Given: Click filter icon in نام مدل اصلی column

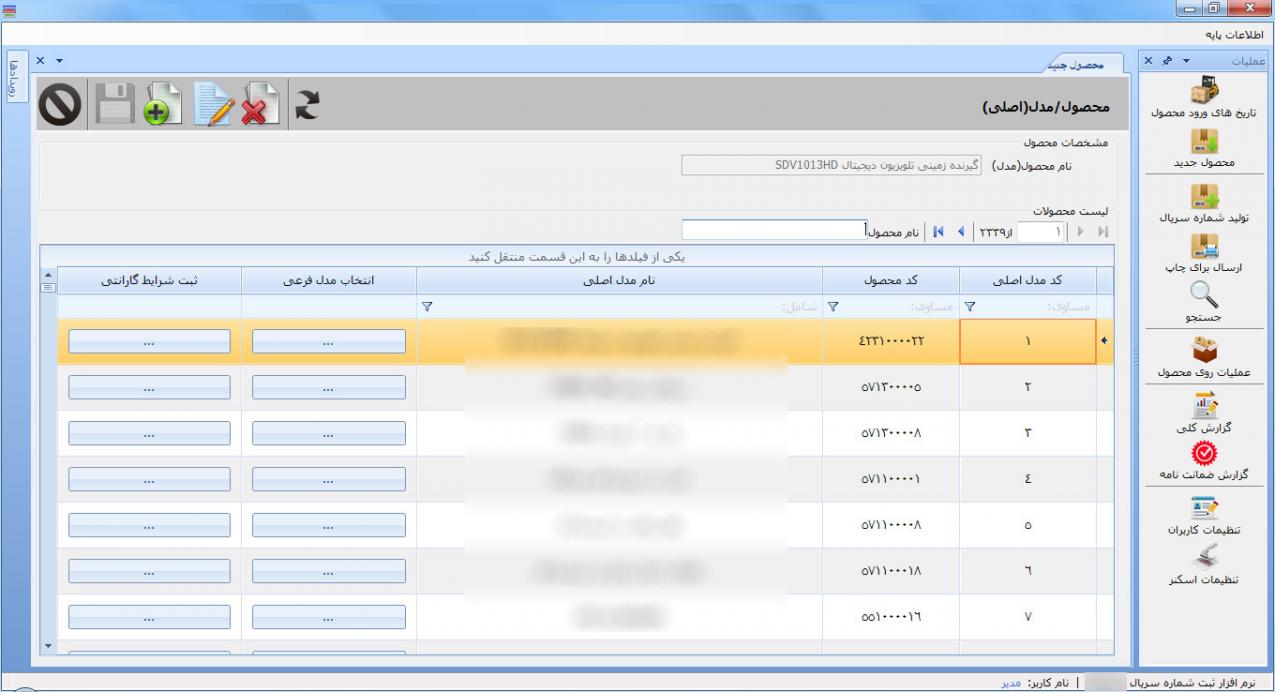Looking at the screenshot, I should point(426,308).
